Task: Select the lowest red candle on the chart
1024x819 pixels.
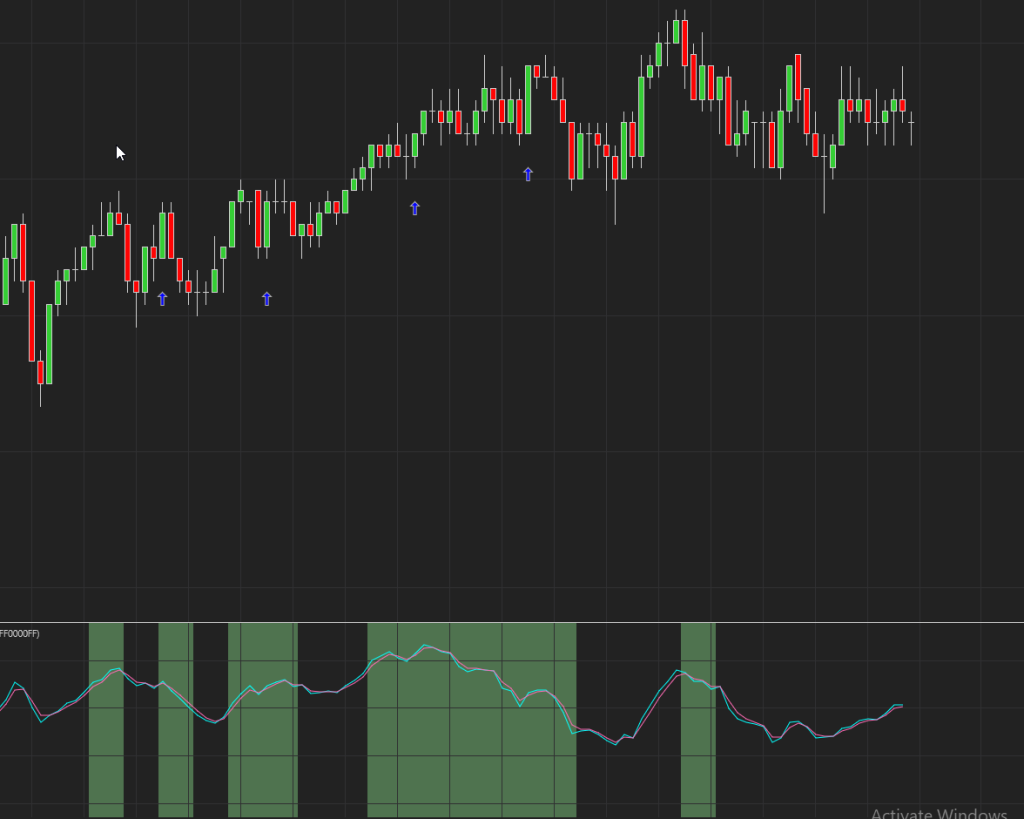Action: [41, 372]
